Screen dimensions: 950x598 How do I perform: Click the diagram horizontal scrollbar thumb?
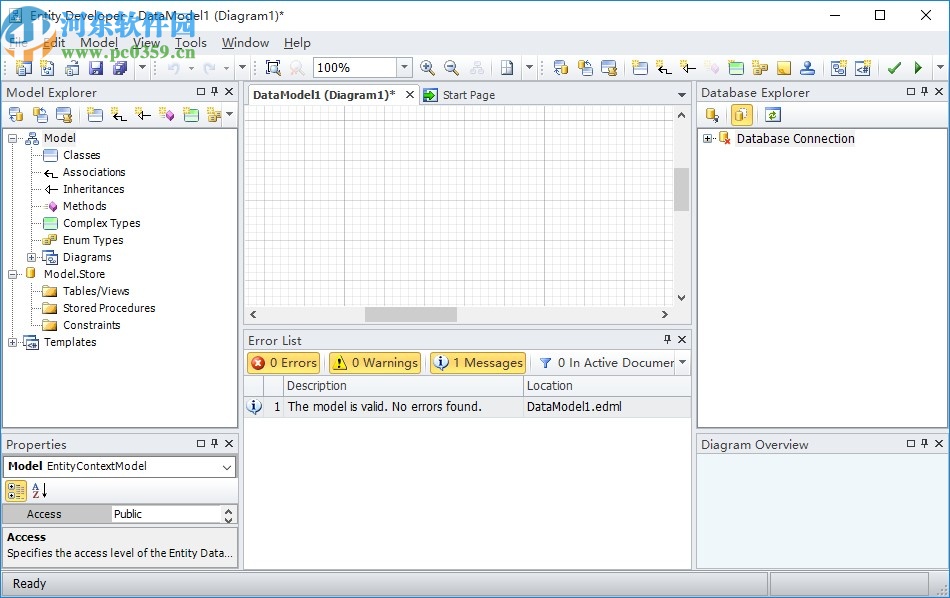coord(411,314)
